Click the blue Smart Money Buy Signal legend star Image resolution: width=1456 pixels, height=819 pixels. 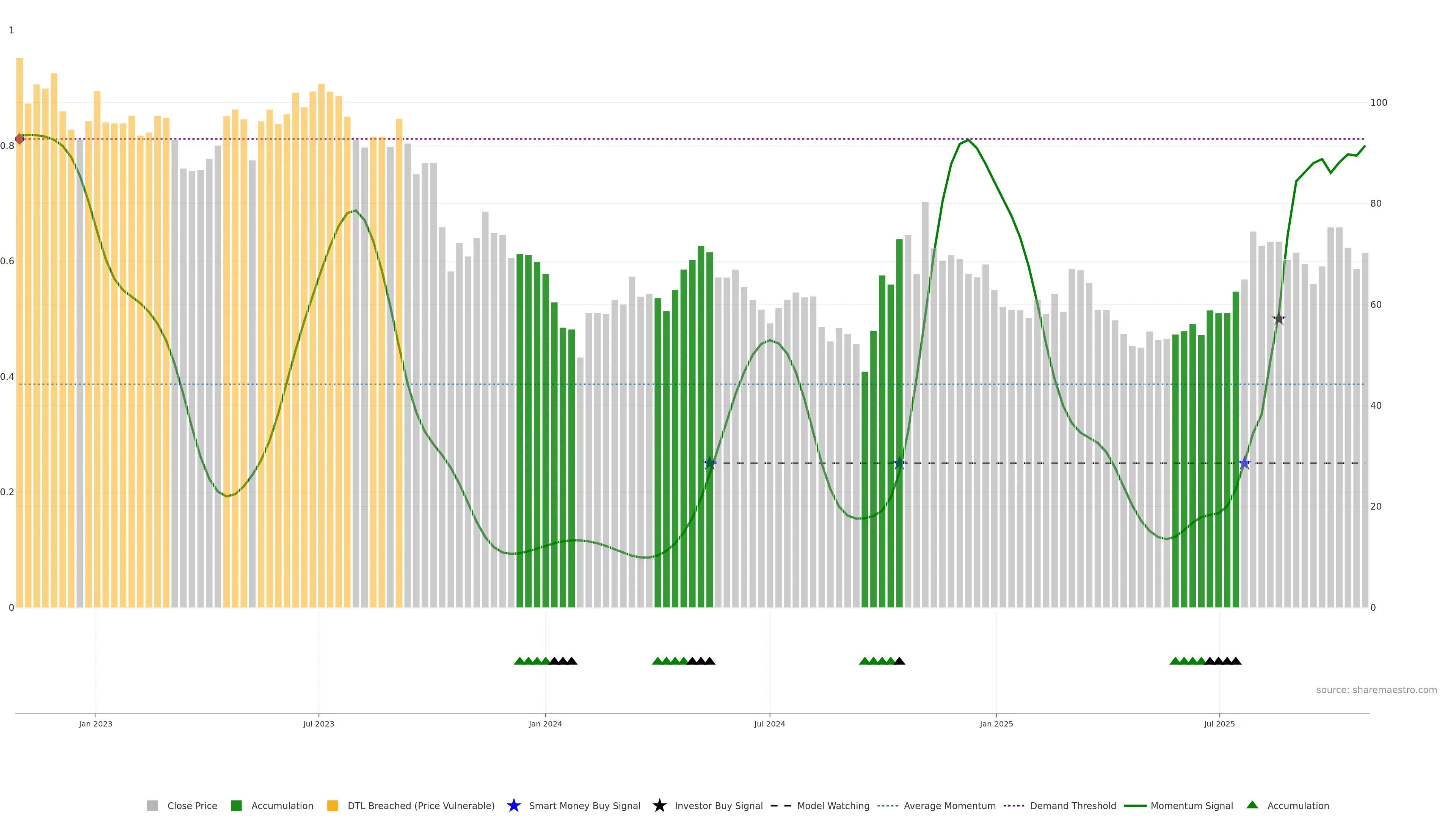513,805
